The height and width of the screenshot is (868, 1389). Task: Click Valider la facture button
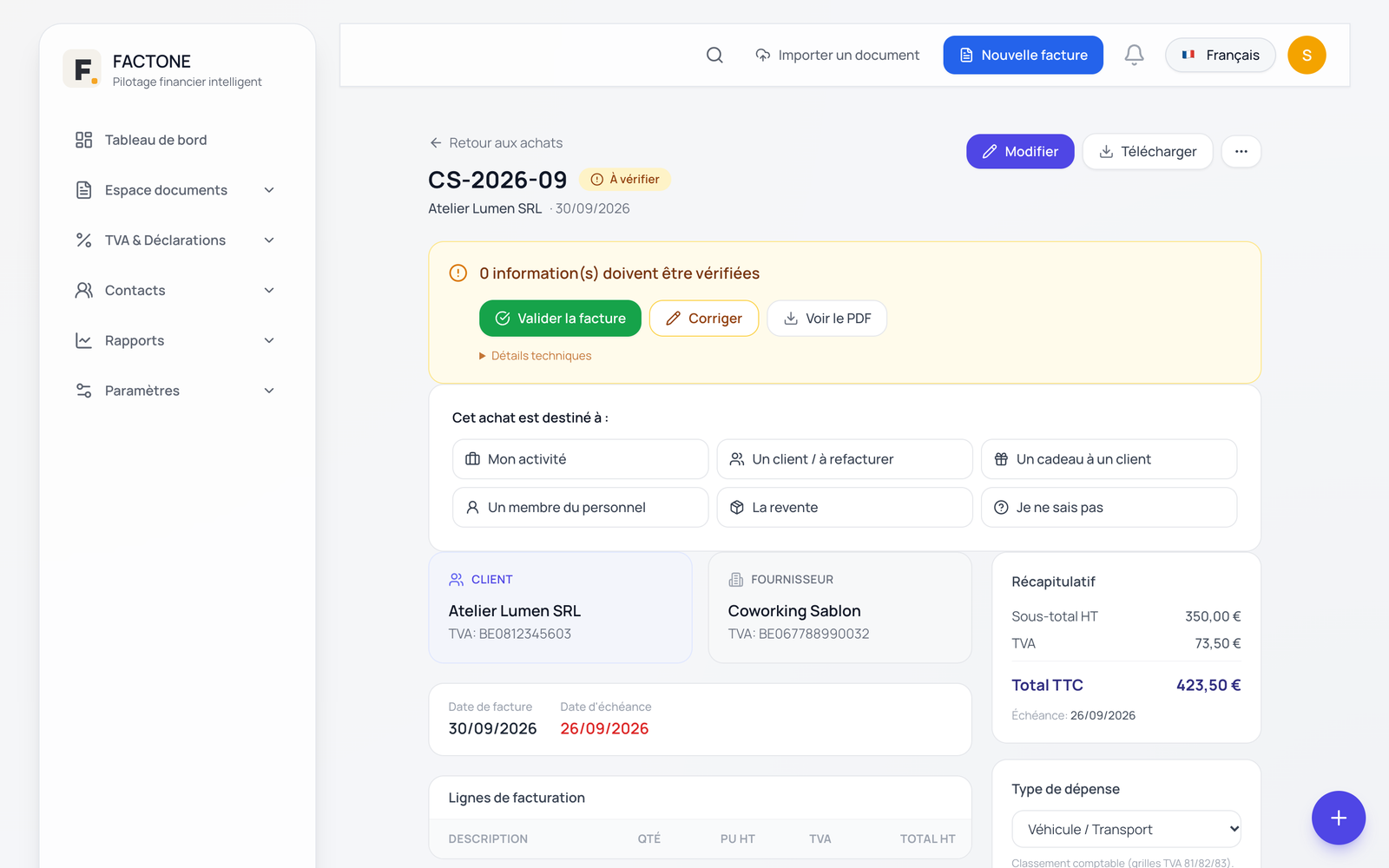(x=560, y=319)
